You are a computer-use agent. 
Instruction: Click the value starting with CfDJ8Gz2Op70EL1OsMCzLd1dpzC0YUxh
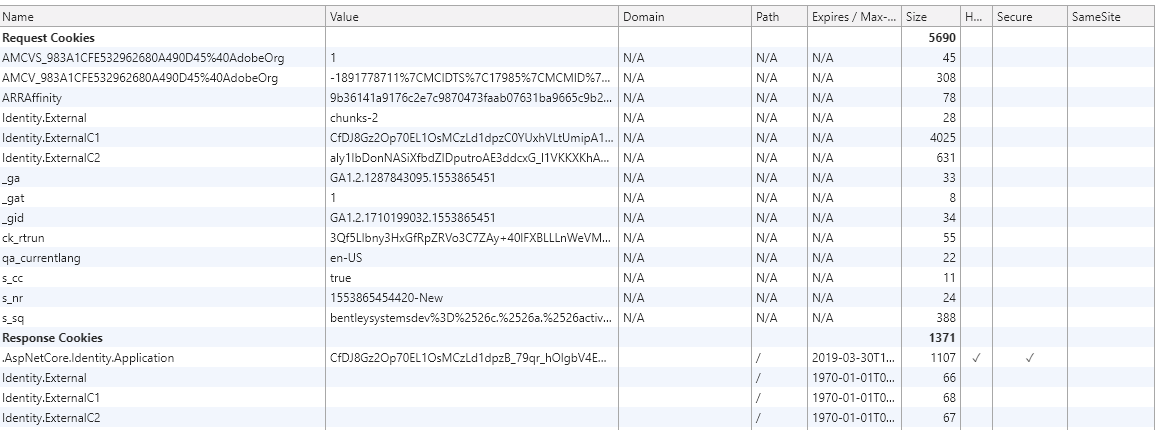[472, 137]
